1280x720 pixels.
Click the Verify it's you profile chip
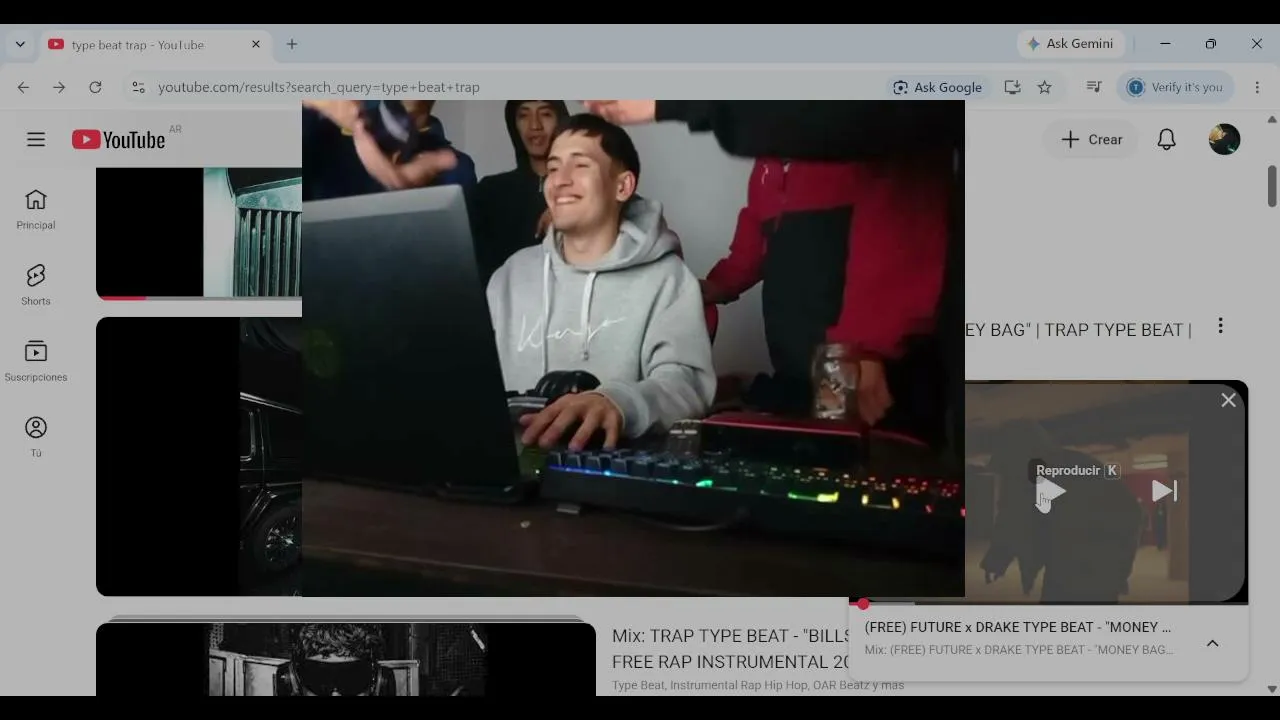click(x=1175, y=87)
